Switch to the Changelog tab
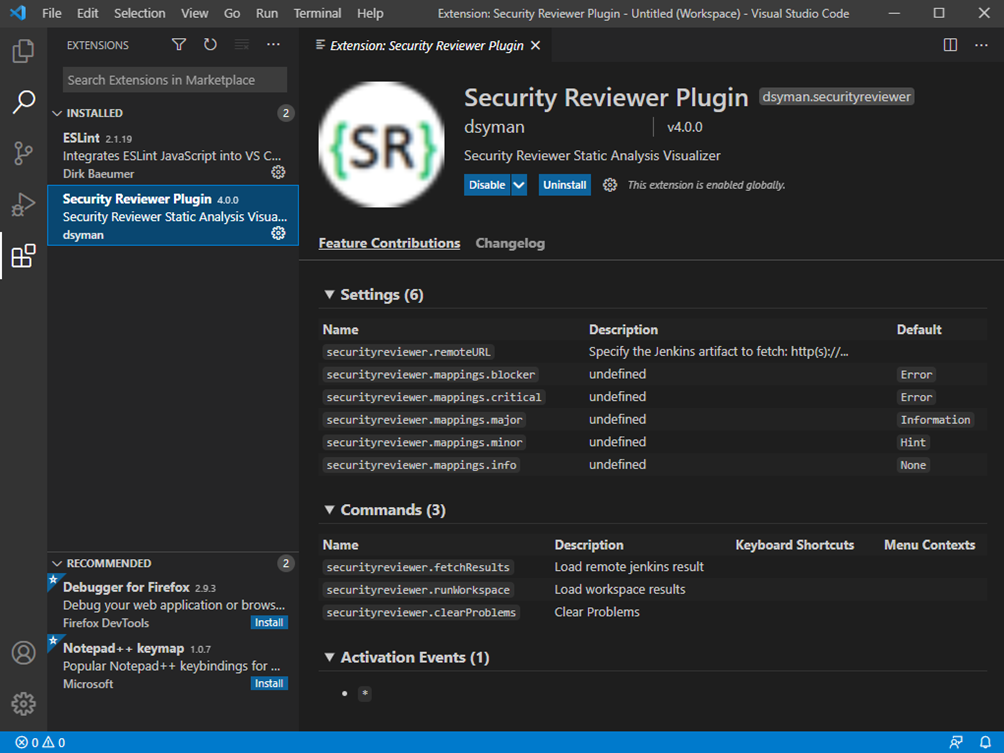Viewport: 1004px width, 753px height. click(x=510, y=243)
